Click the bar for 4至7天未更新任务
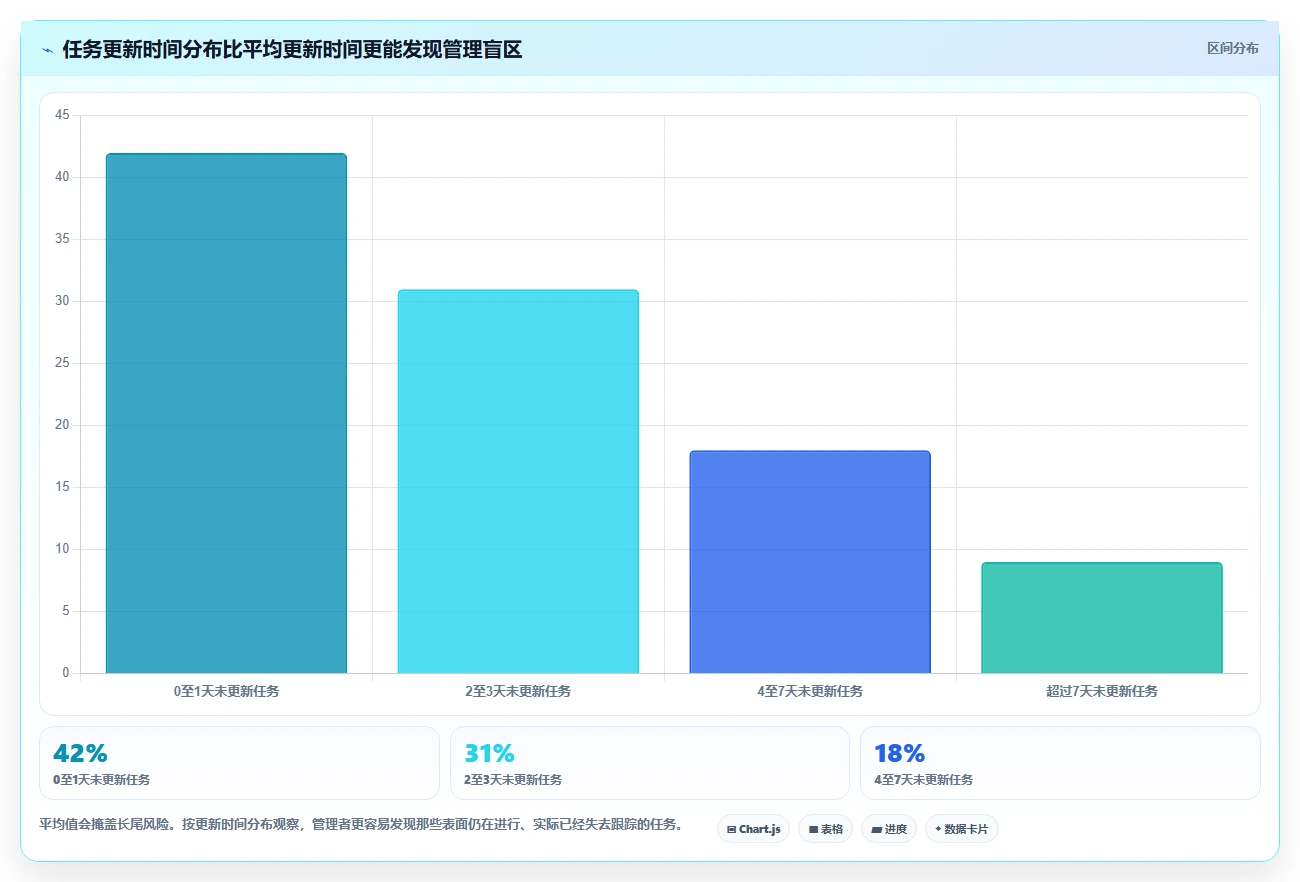 click(810, 562)
